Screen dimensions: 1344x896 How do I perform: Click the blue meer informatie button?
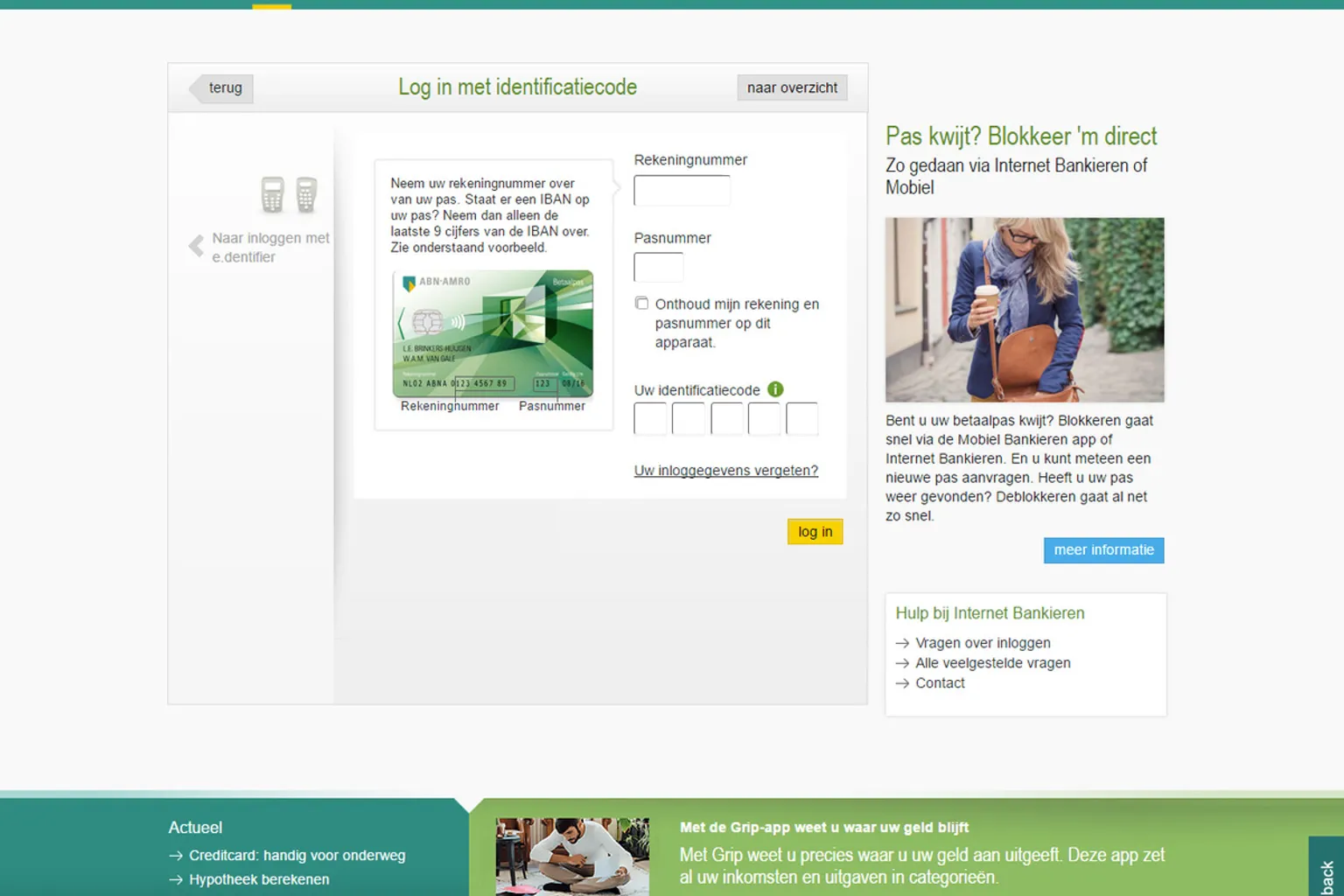click(1103, 550)
